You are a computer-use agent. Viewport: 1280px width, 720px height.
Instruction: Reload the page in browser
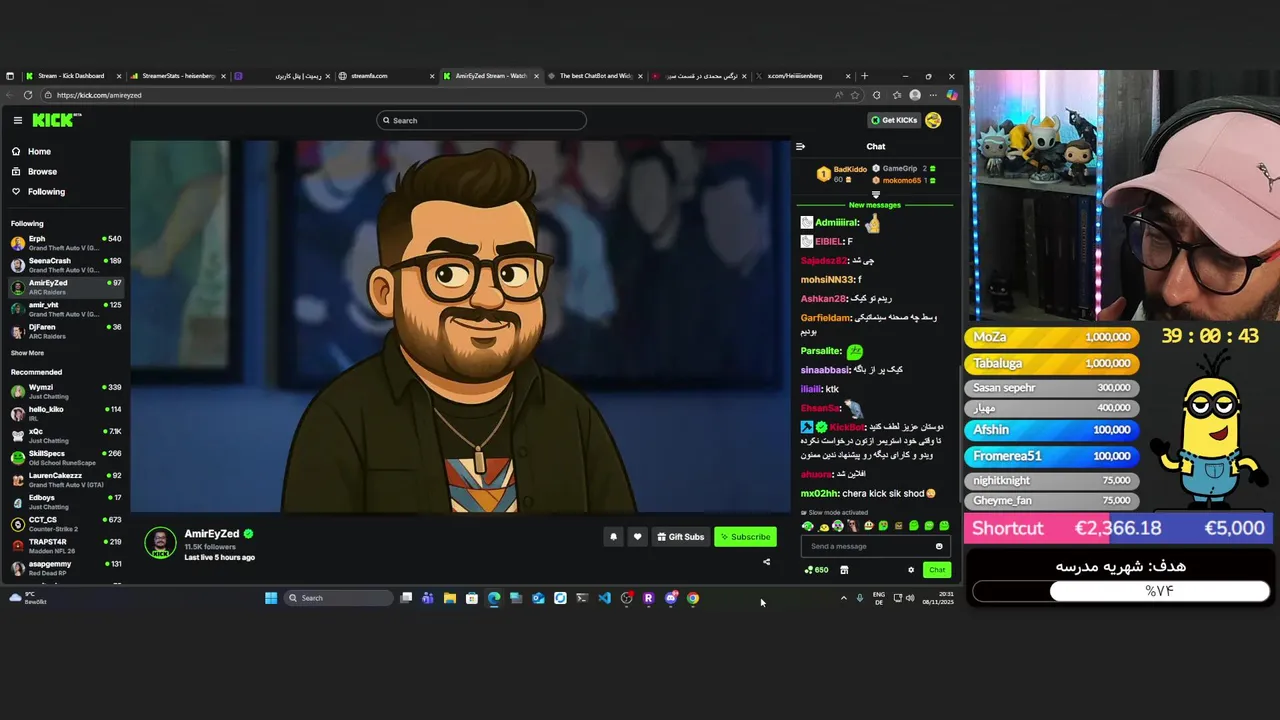point(27,95)
